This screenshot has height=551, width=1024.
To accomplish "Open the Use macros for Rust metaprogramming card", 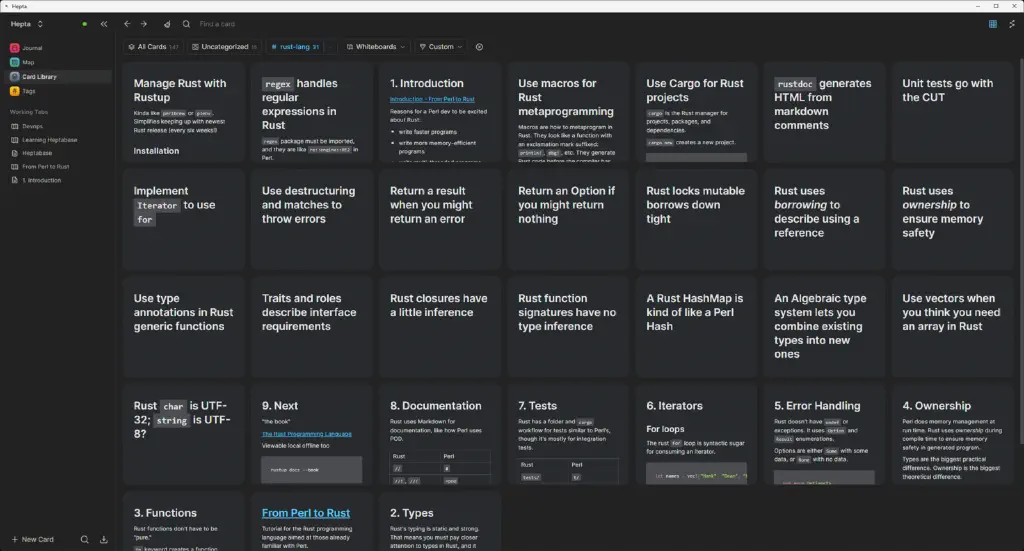I will pyautogui.click(x=568, y=112).
